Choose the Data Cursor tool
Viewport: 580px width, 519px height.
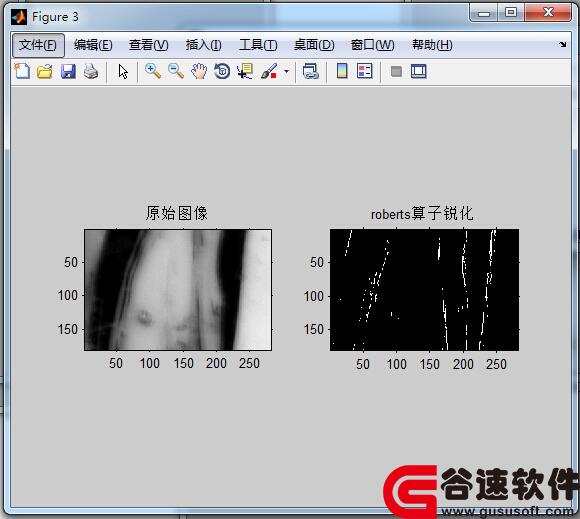[x=245, y=71]
